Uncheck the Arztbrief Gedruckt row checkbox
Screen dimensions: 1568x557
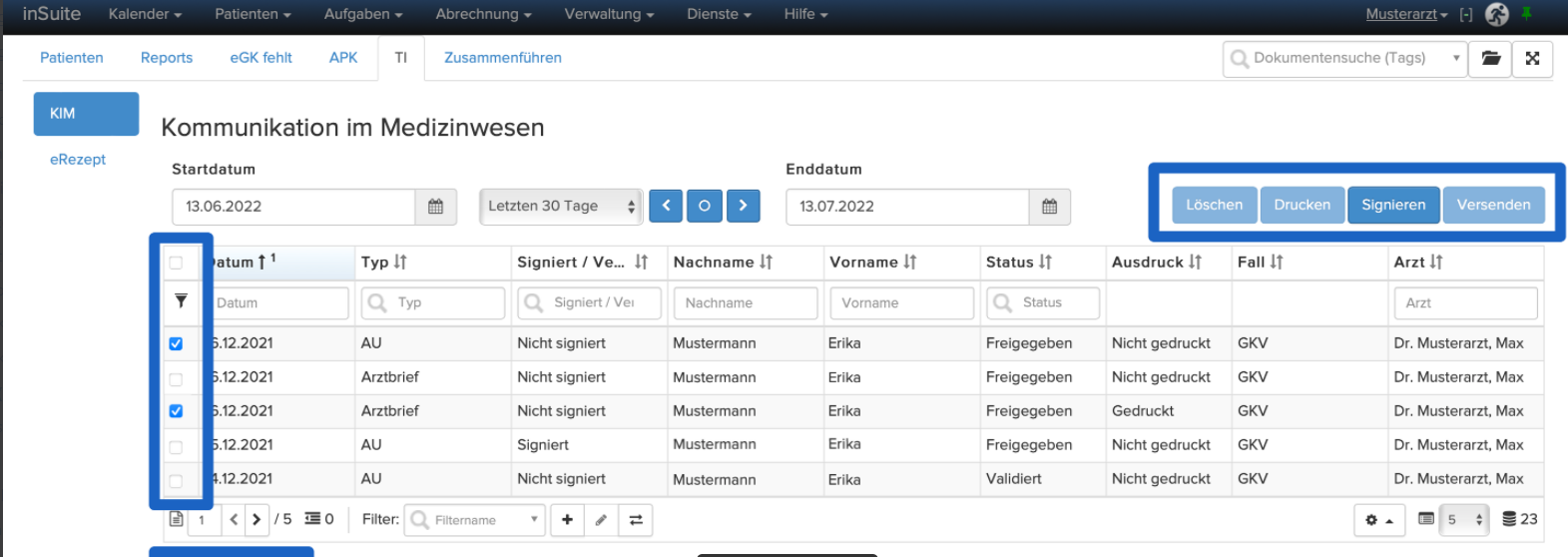pyautogui.click(x=176, y=411)
